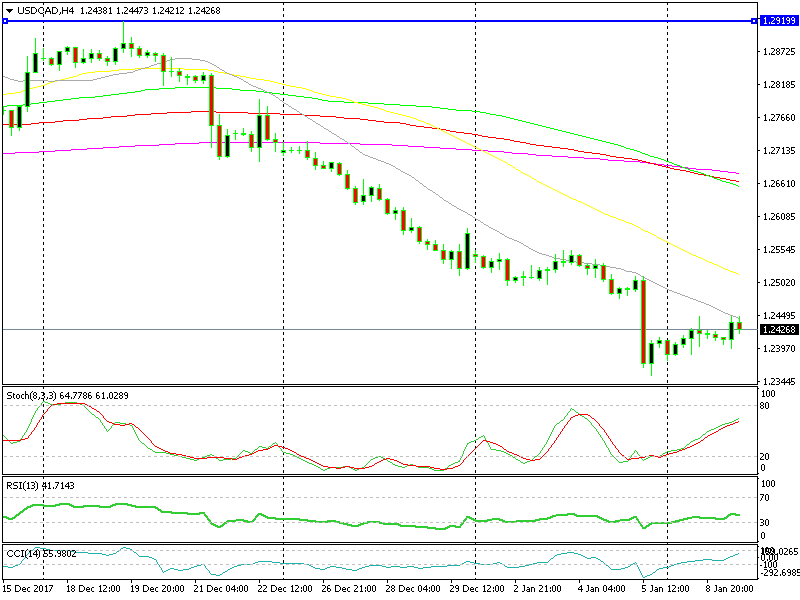800x600 pixels.
Task: Open the chart menu triangle beside USDCAD,H4
Action: (x=9, y=11)
